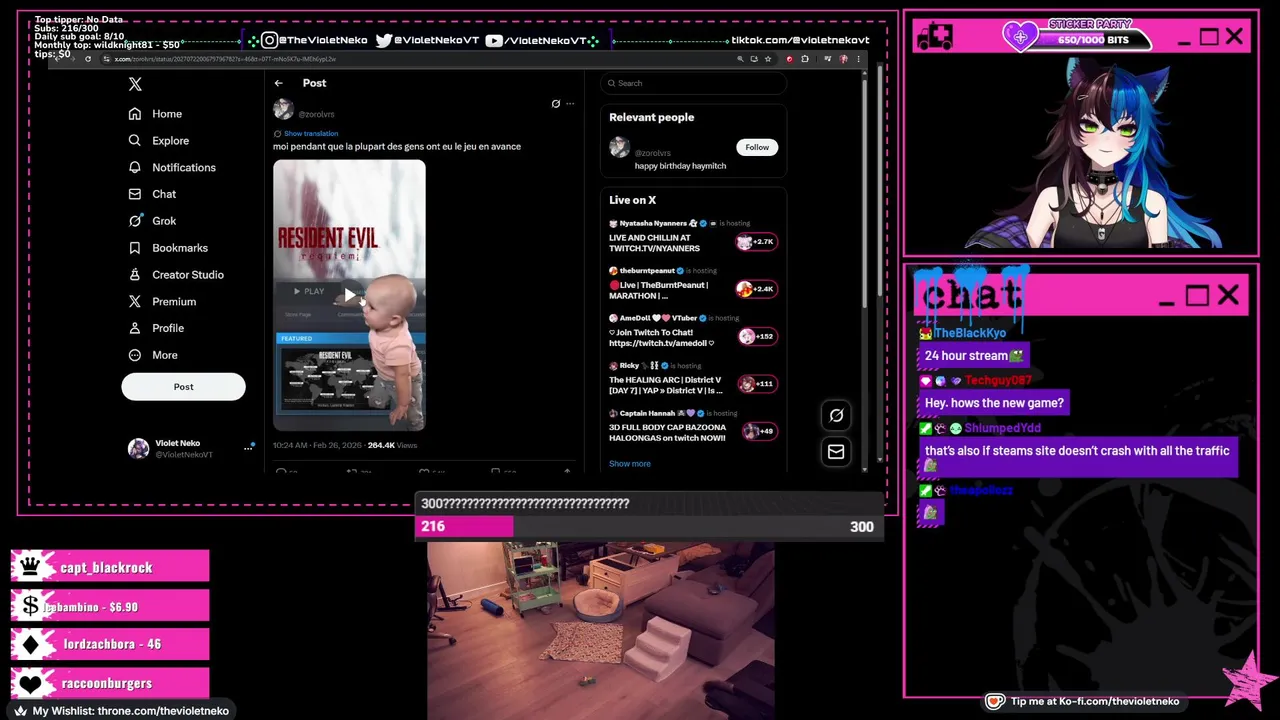1280x720 pixels.
Task: Click the capt_blackrock crown badge
Action: point(30,567)
